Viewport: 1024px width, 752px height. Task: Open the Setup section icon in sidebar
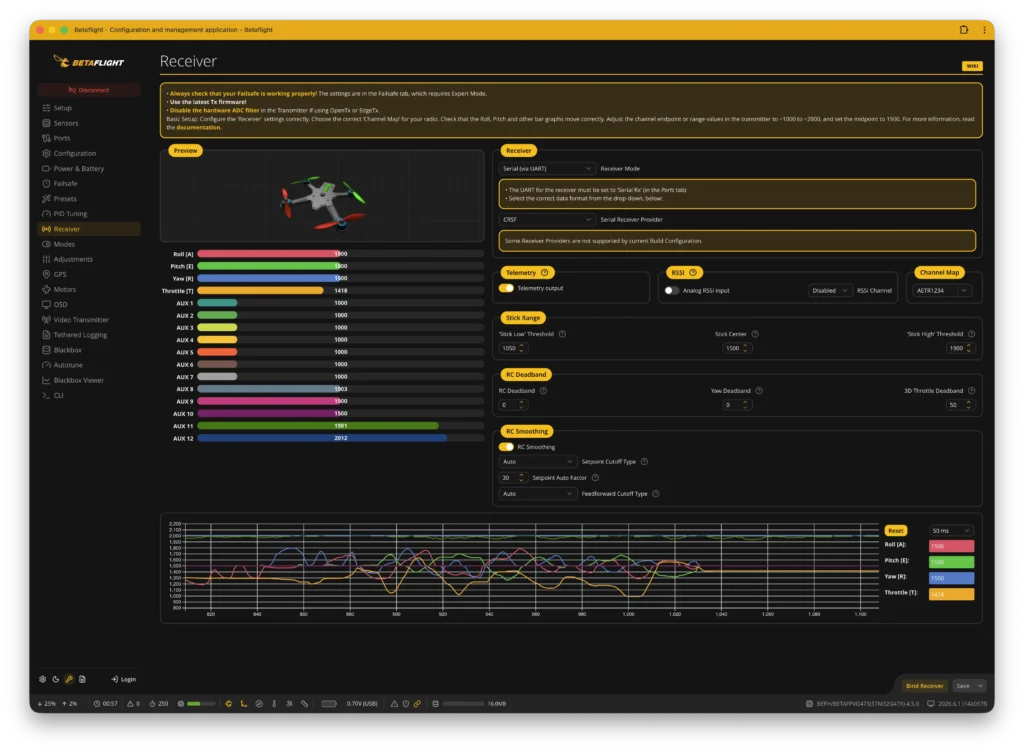(46, 108)
